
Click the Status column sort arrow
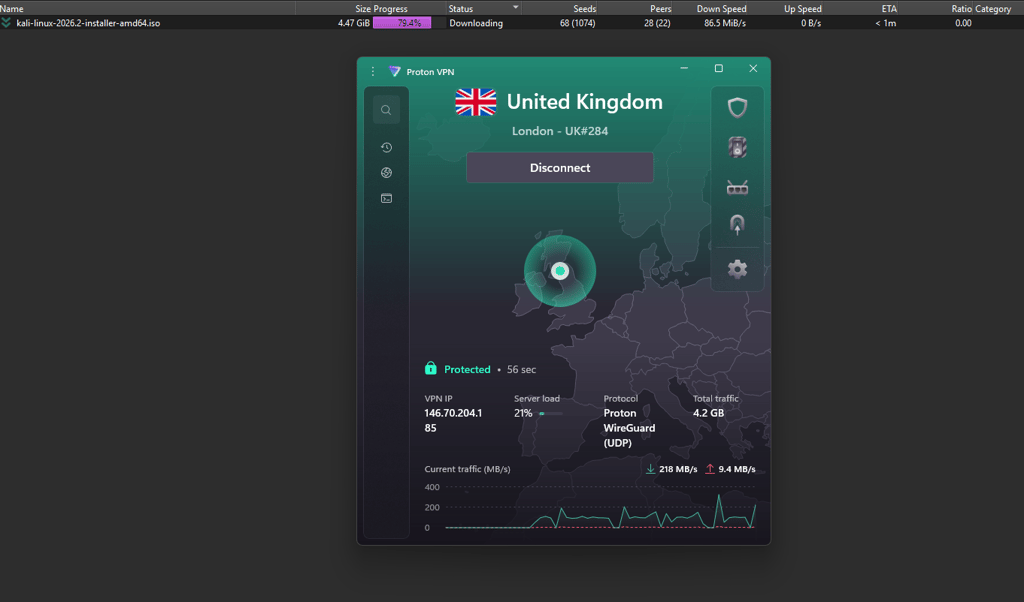click(x=515, y=7)
